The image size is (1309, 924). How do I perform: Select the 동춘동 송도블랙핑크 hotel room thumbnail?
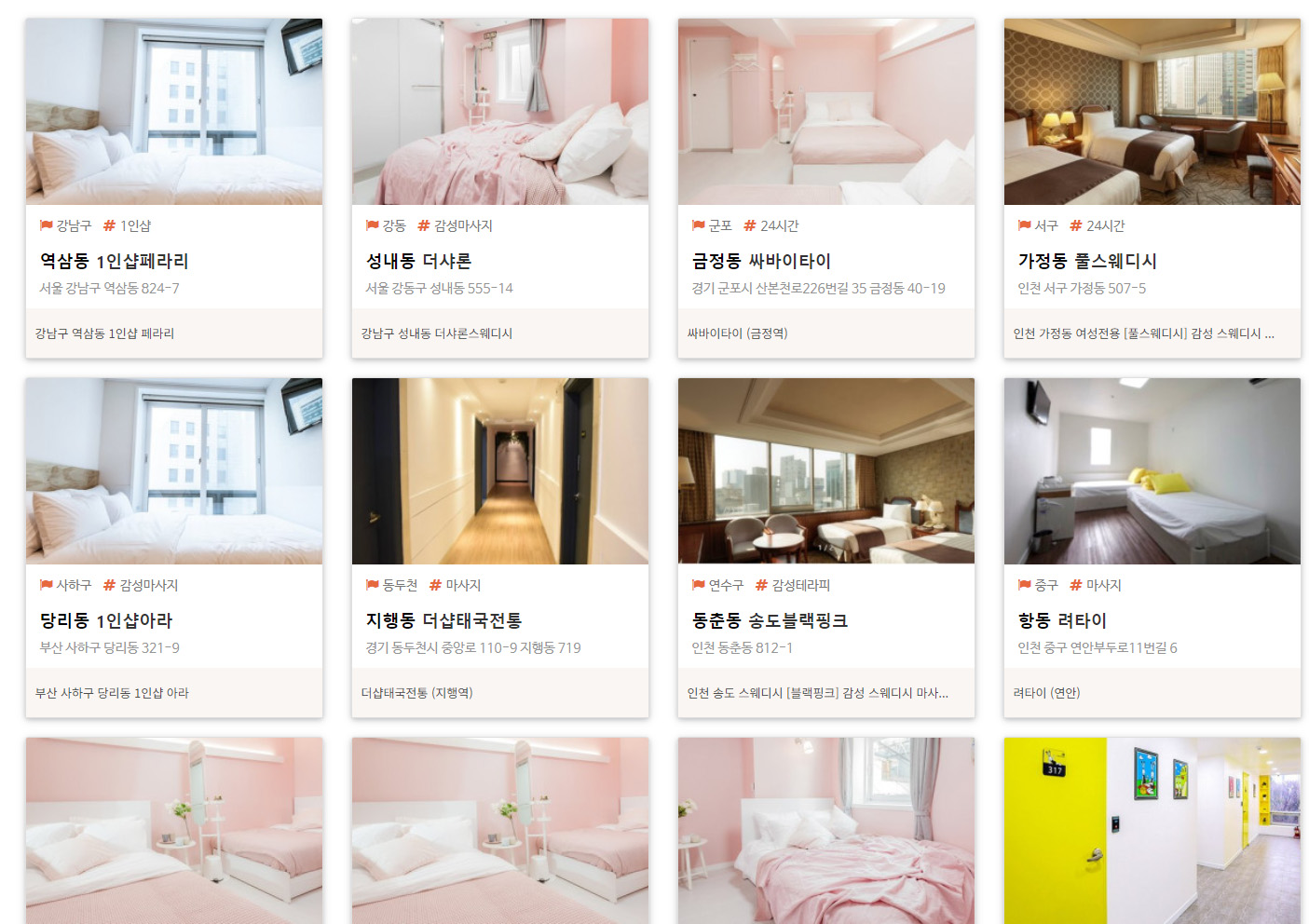[x=826, y=471]
